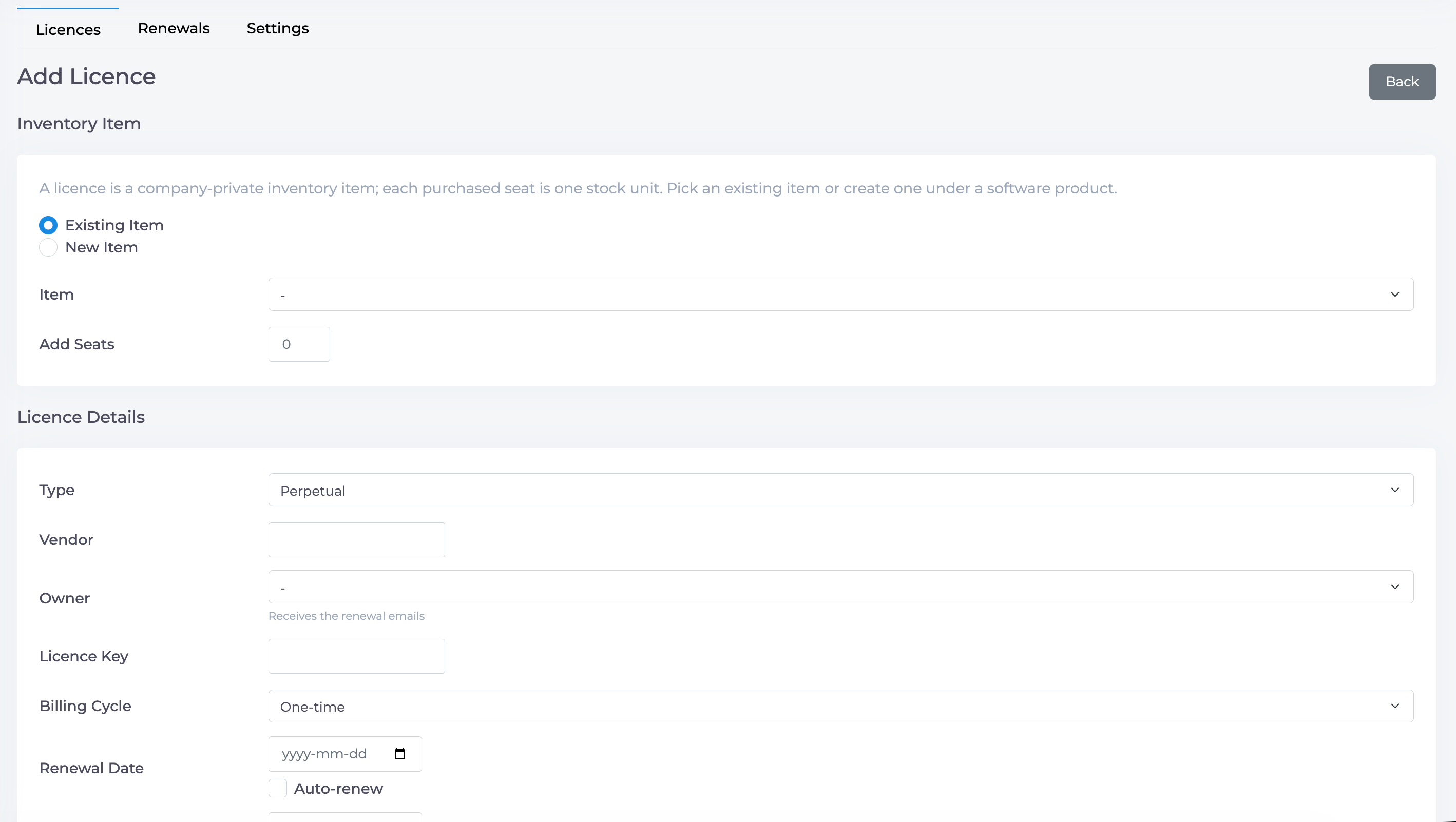1456x822 pixels.
Task: Click the Billing Cycle field label
Action: point(85,706)
